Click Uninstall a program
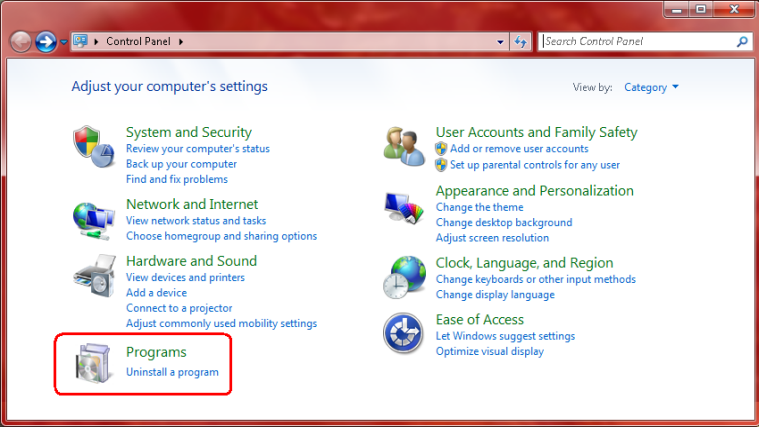 172,372
